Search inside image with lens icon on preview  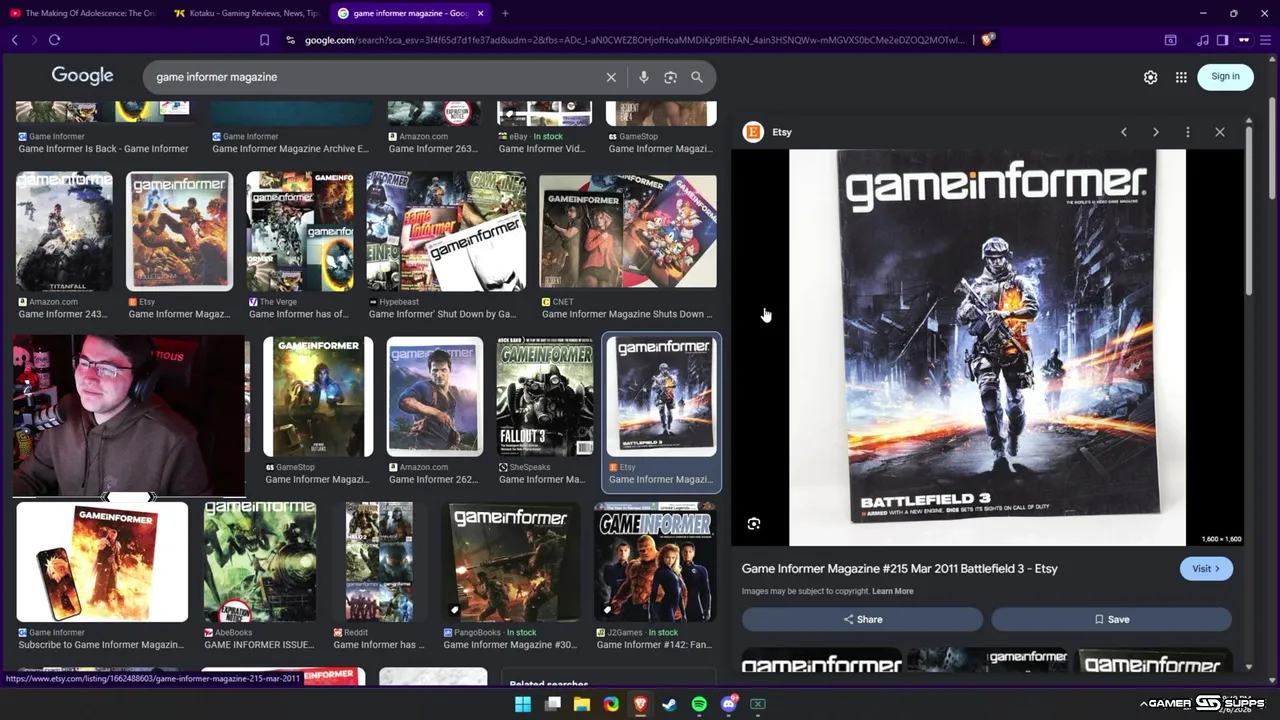tap(754, 523)
